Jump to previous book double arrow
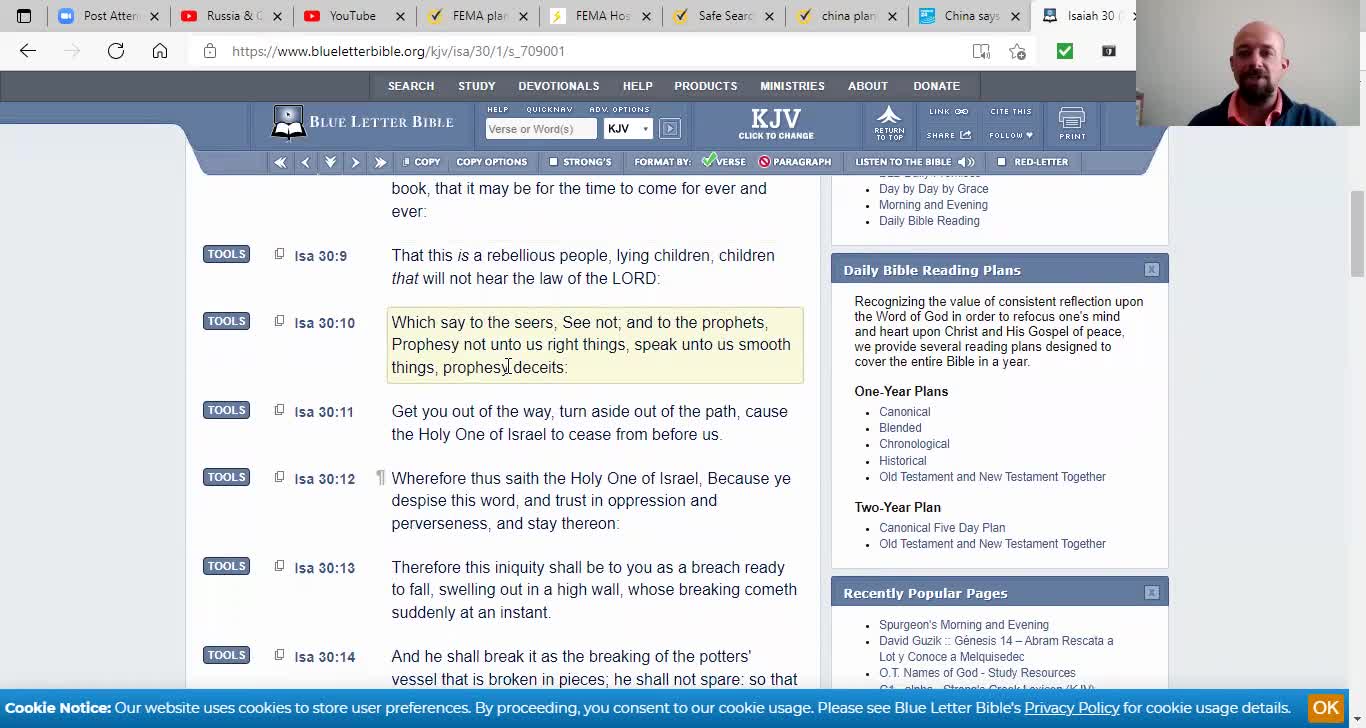This screenshot has width=1366, height=728. pyautogui.click(x=280, y=162)
